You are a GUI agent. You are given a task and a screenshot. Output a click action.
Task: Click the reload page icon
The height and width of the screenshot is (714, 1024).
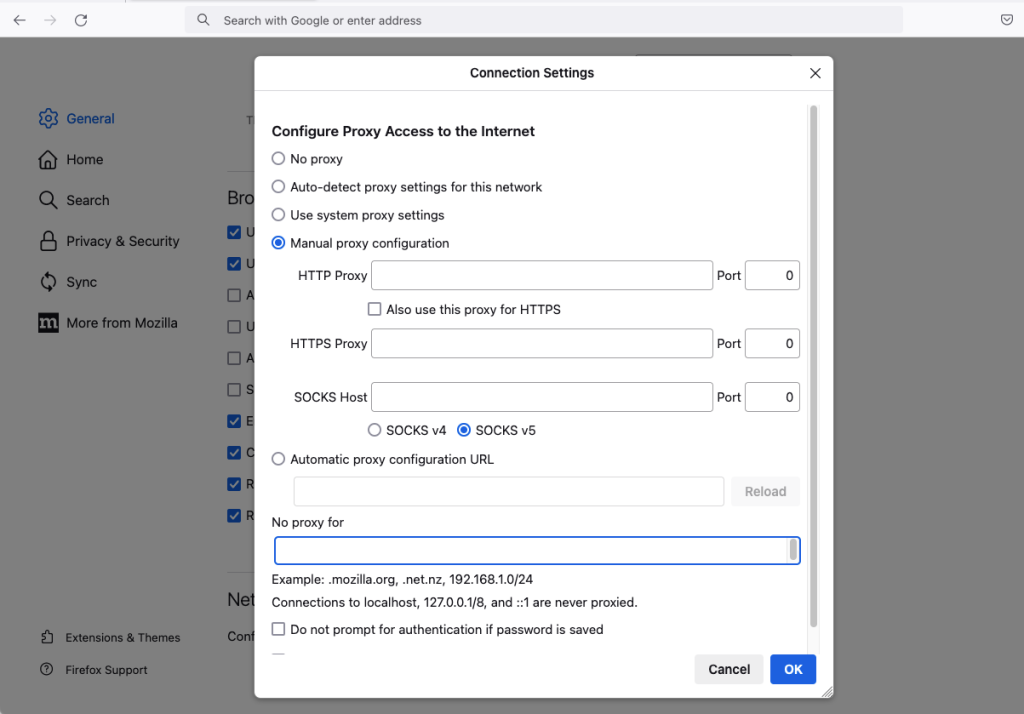point(81,20)
